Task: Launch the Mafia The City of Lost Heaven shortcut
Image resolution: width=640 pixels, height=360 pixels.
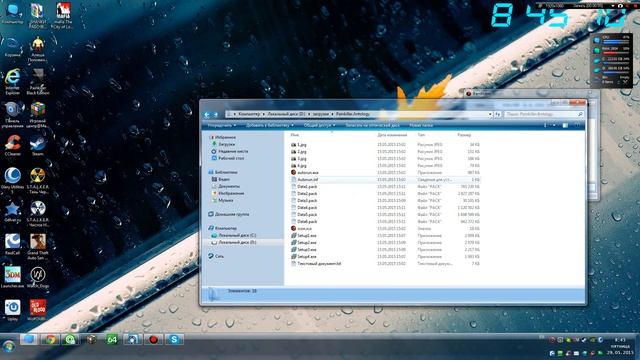Action: [x=62, y=16]
